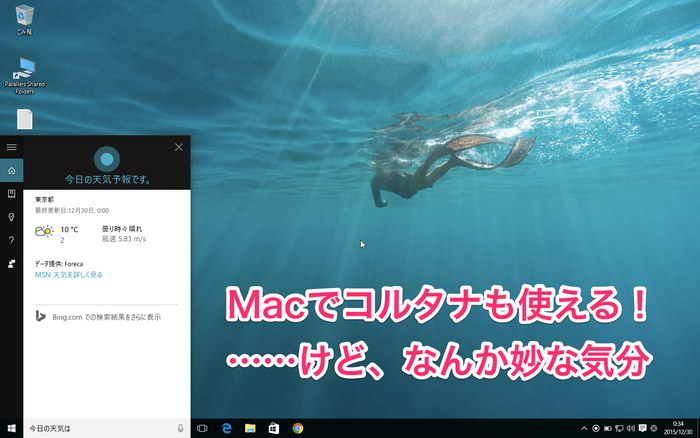
Task: Click the 10 °C temperature reading
Action: (x=69, y=229)
